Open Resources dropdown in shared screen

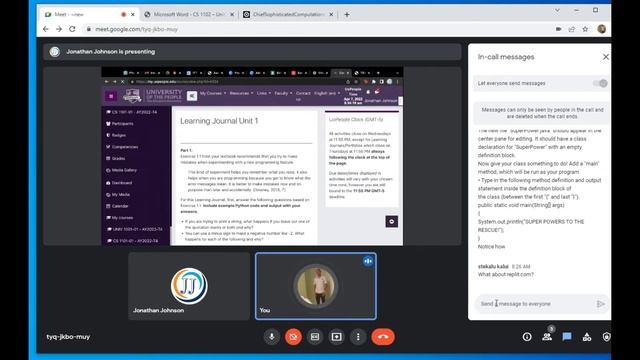tap(241, 93)
